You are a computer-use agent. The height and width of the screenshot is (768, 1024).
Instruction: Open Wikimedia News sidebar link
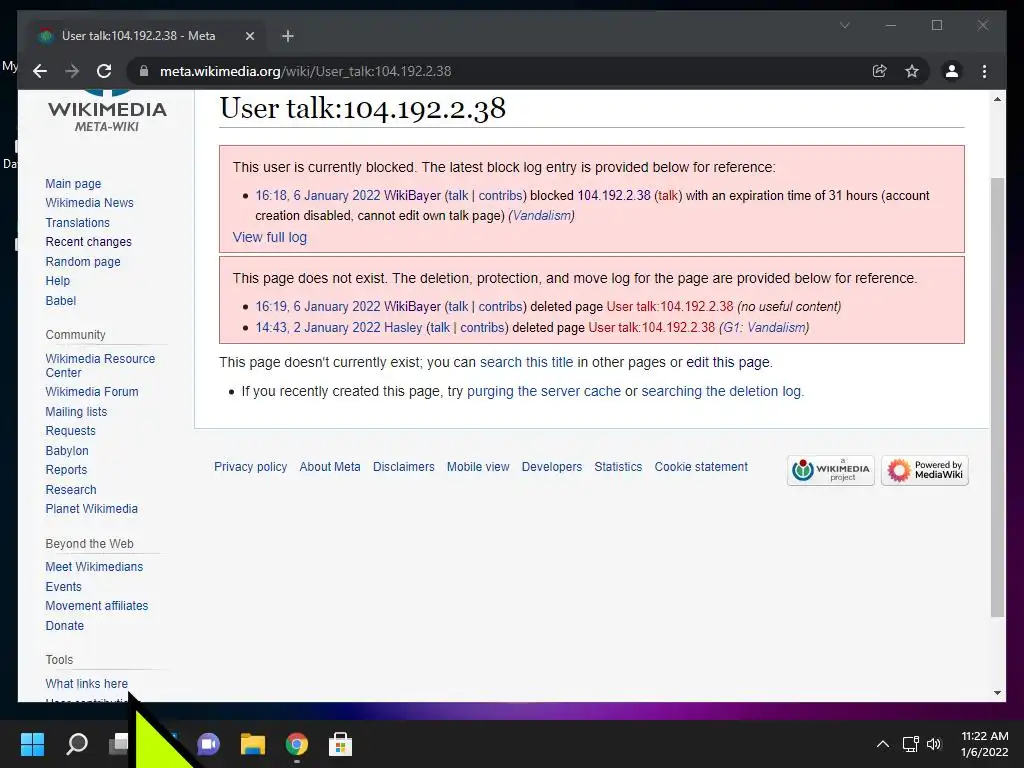(89, 202)
